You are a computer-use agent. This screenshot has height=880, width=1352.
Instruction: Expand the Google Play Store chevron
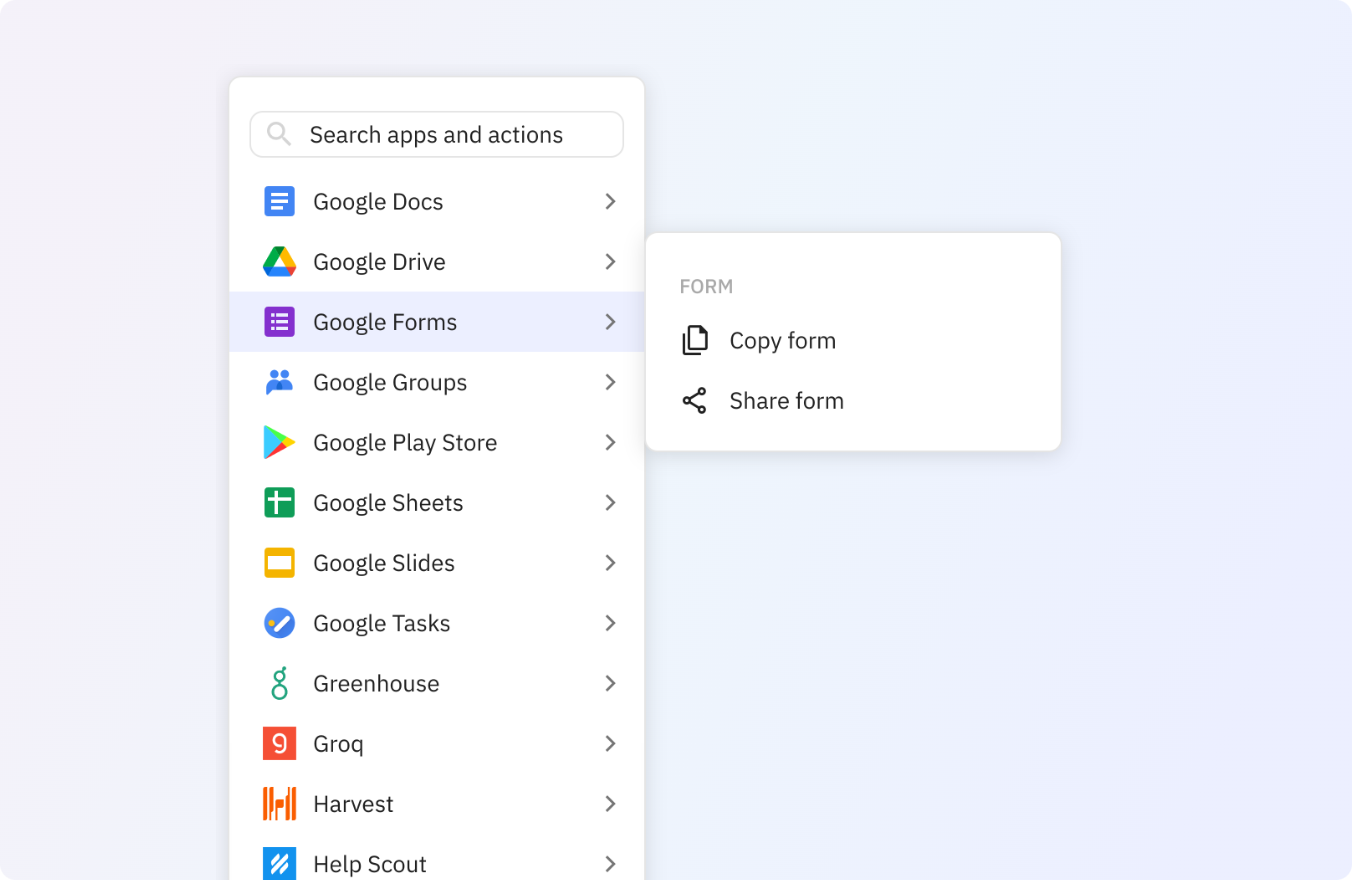pos(610,442)
